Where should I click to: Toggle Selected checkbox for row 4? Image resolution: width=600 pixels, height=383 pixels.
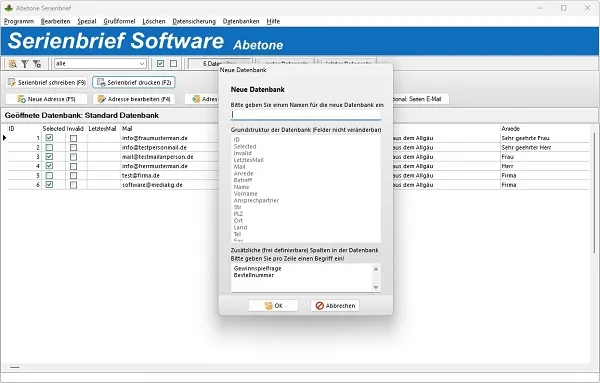[x=49, y=166]
